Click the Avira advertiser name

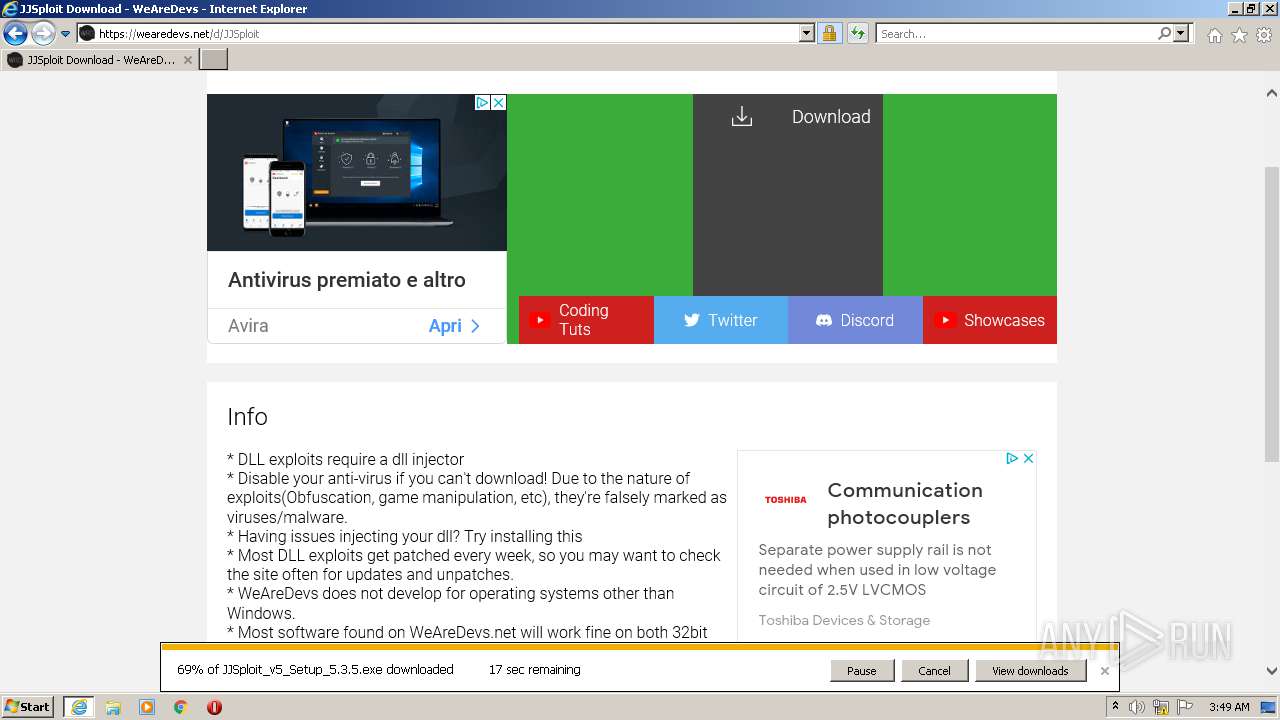coord(248,326)
